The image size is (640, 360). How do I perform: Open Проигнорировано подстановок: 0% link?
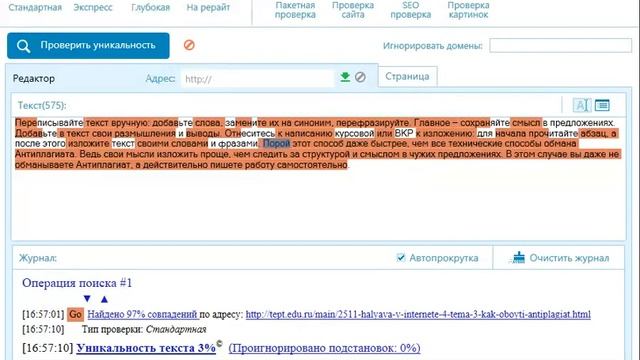click(x=324, y=348)
